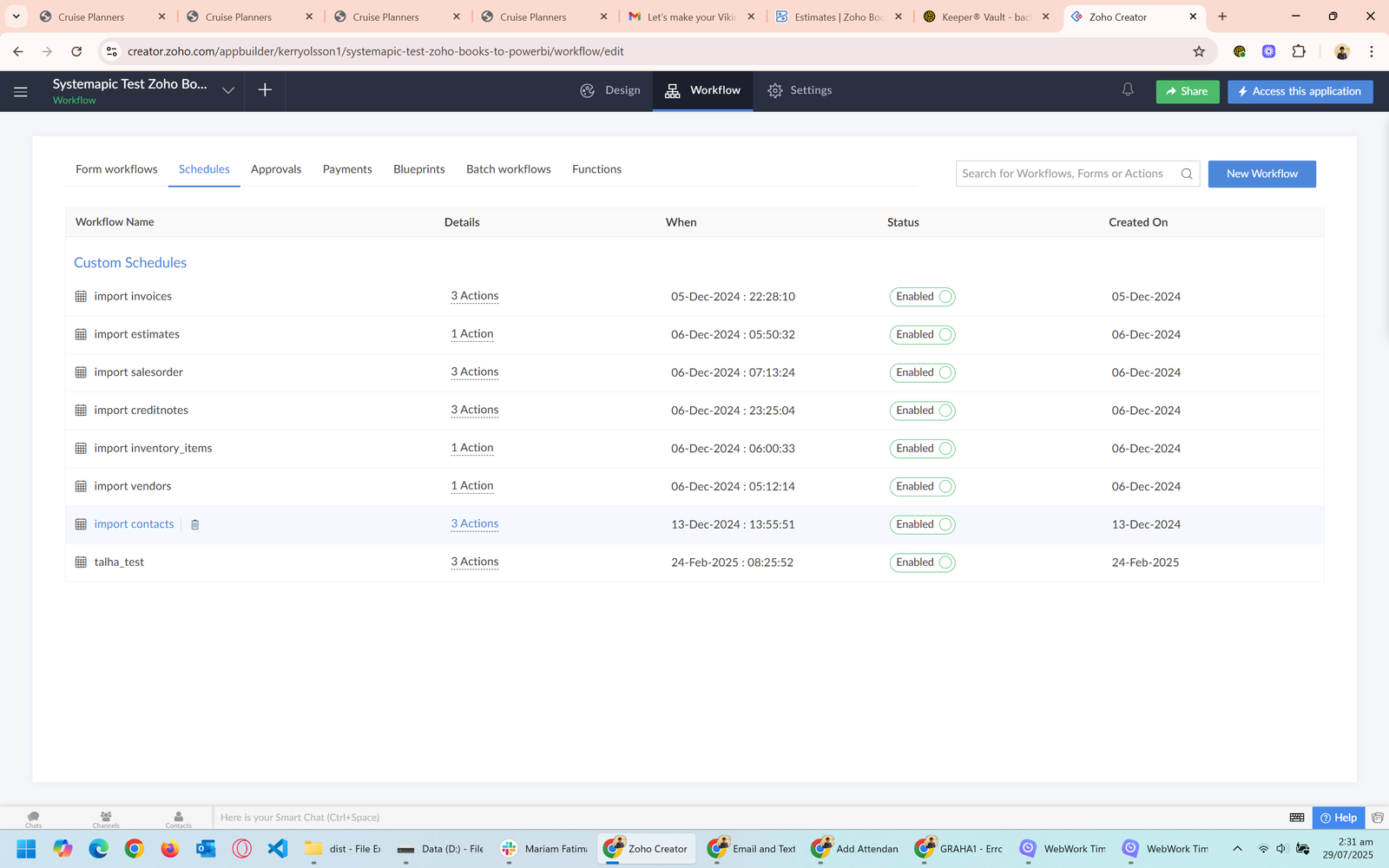The height and width of the screenshot is (868, 1389).
Task: View 1 Action of import inventory_items
Action: tap(472, 448)
